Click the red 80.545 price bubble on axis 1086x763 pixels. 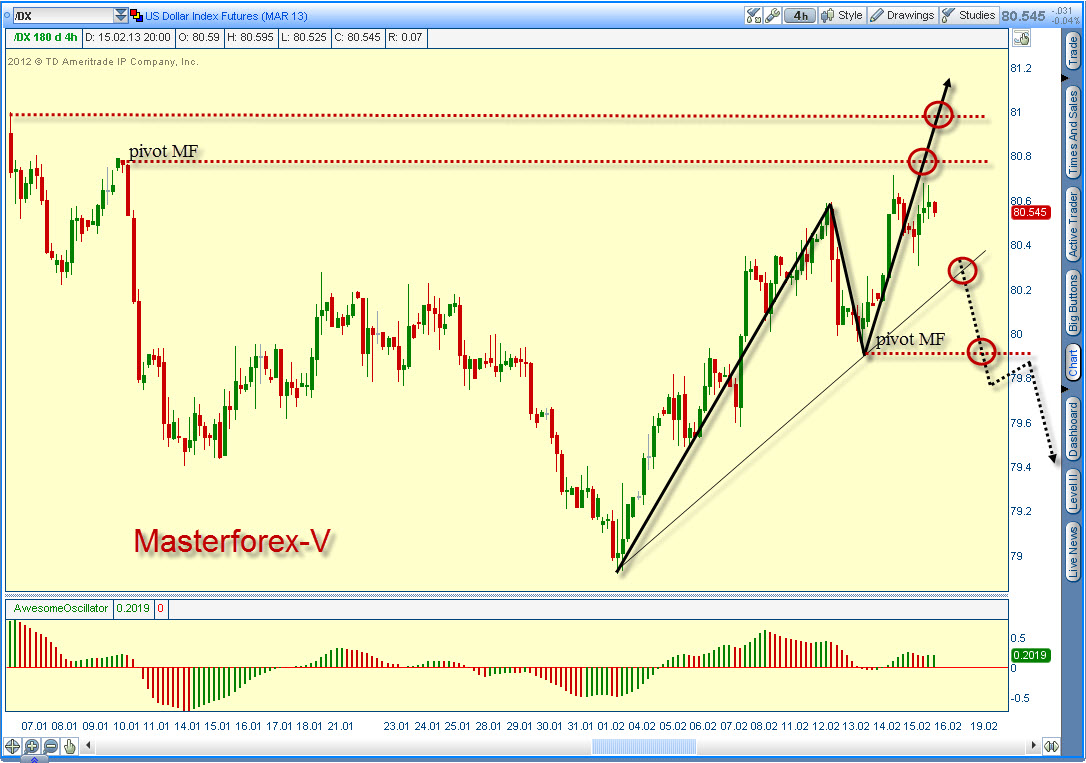coord(1030,213)
